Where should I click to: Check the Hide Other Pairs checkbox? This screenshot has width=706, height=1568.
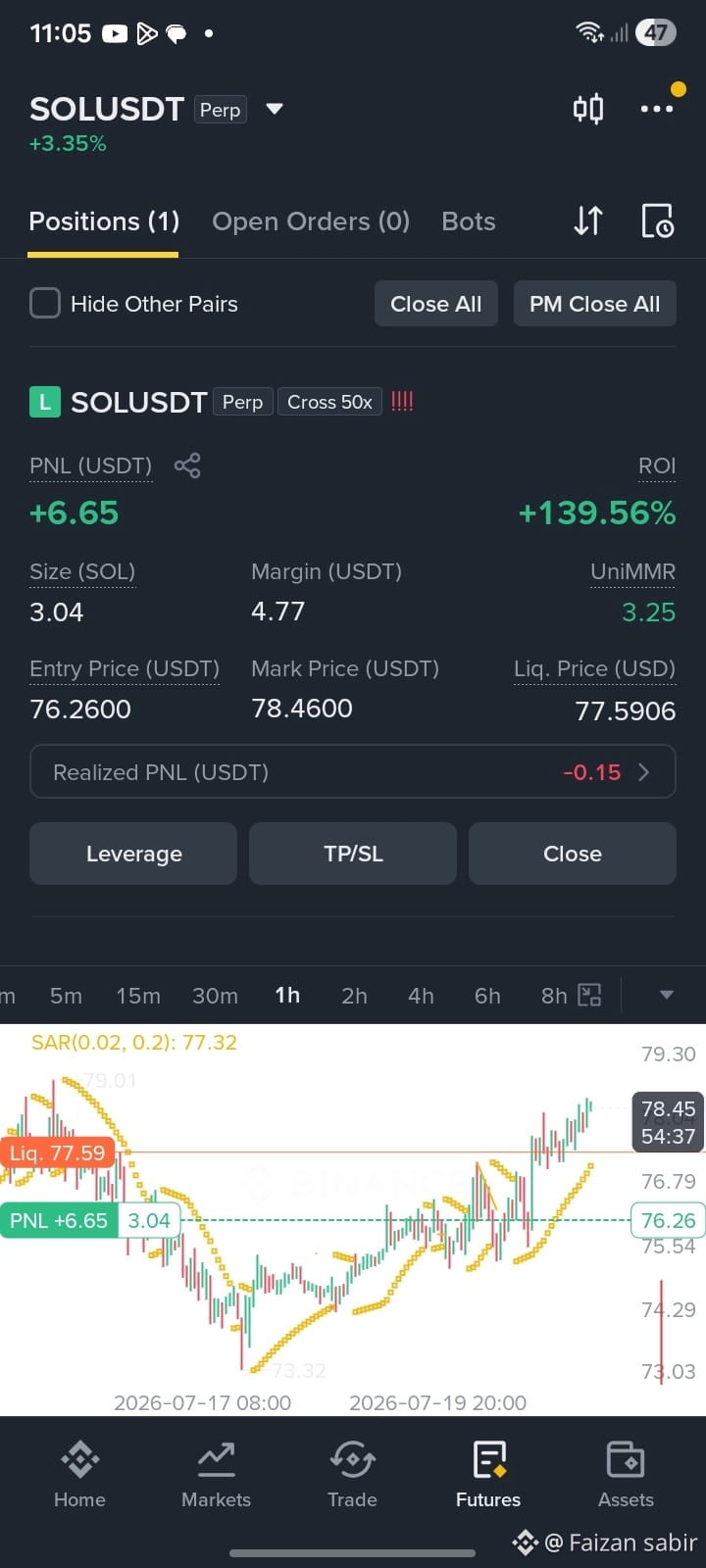(45, 303)
